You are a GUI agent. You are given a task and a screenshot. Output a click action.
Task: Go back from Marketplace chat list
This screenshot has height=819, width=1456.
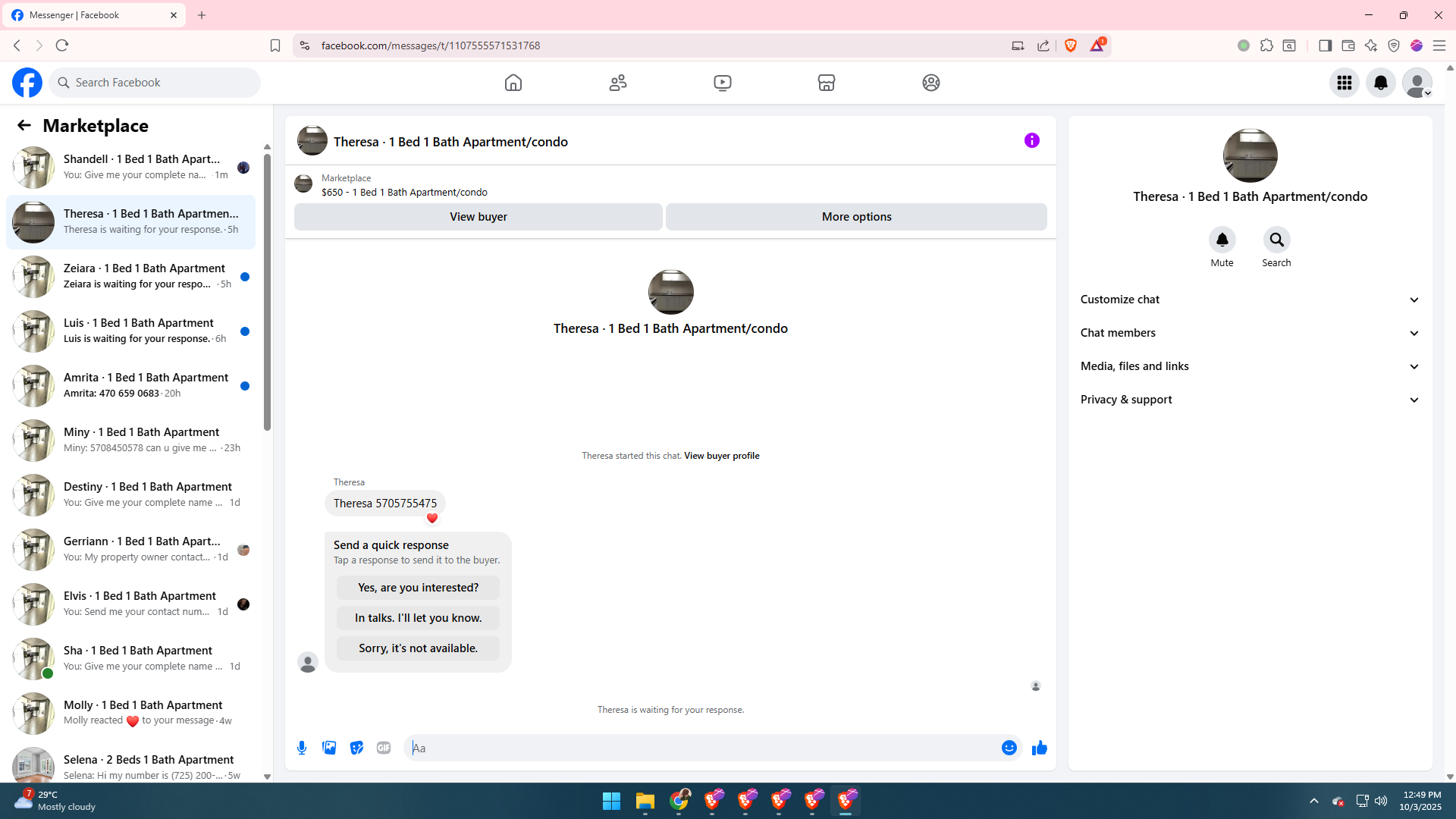(24, 126)
